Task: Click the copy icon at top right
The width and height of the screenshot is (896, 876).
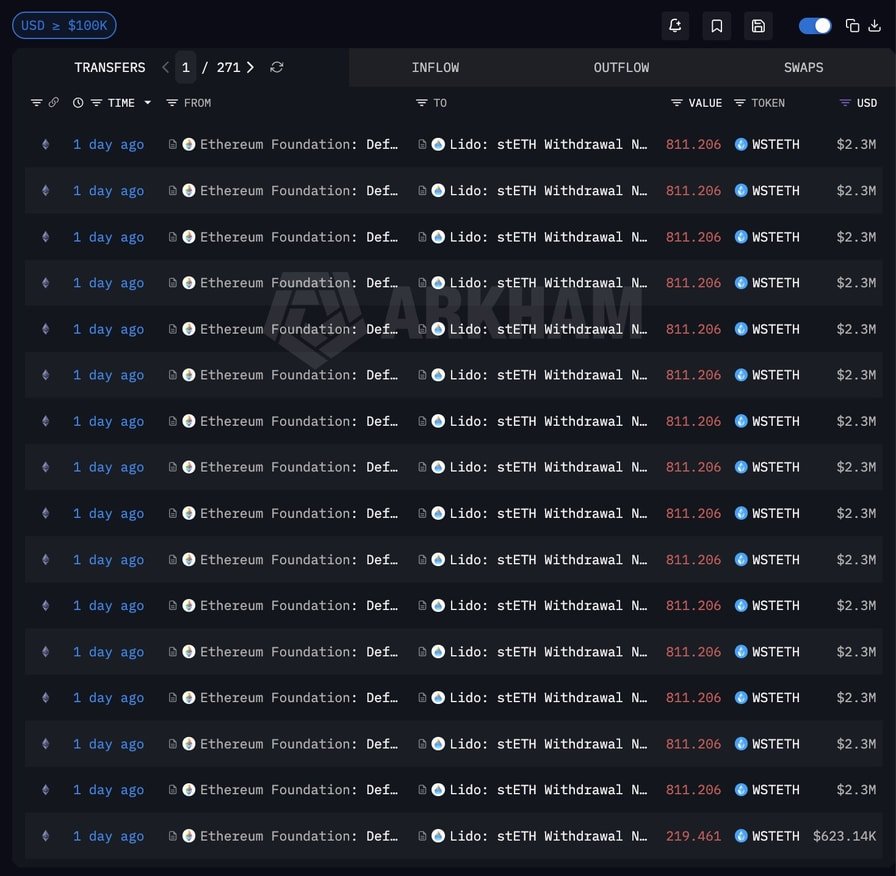Action: pos(852,26)
